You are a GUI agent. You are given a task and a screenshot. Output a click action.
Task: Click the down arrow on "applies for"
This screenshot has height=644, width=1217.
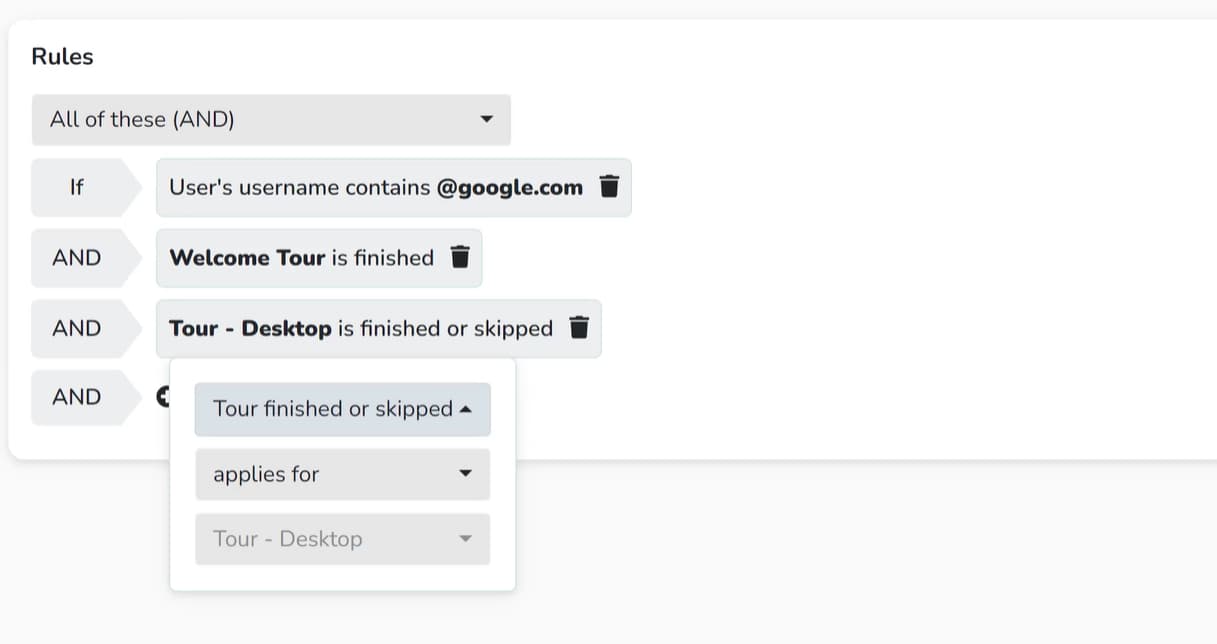coord(466,474)
